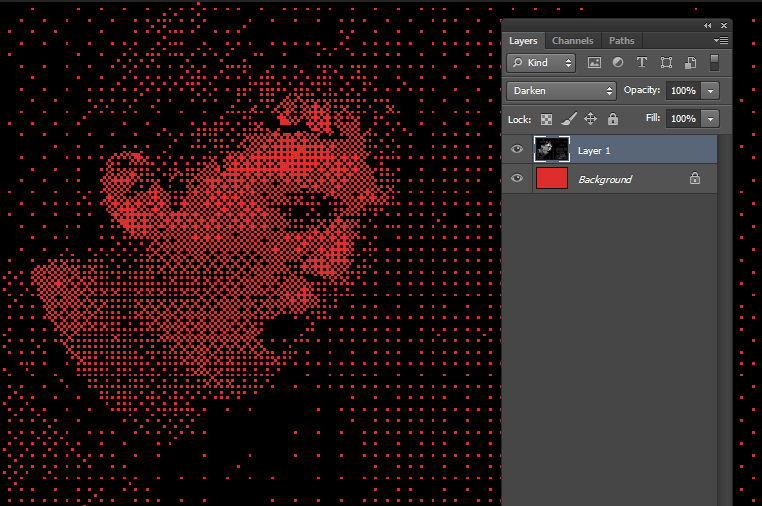This screenshot has width=762, height=506.
Task: Hide Layer 1 with eye icon
Action: tap(517, 149)
